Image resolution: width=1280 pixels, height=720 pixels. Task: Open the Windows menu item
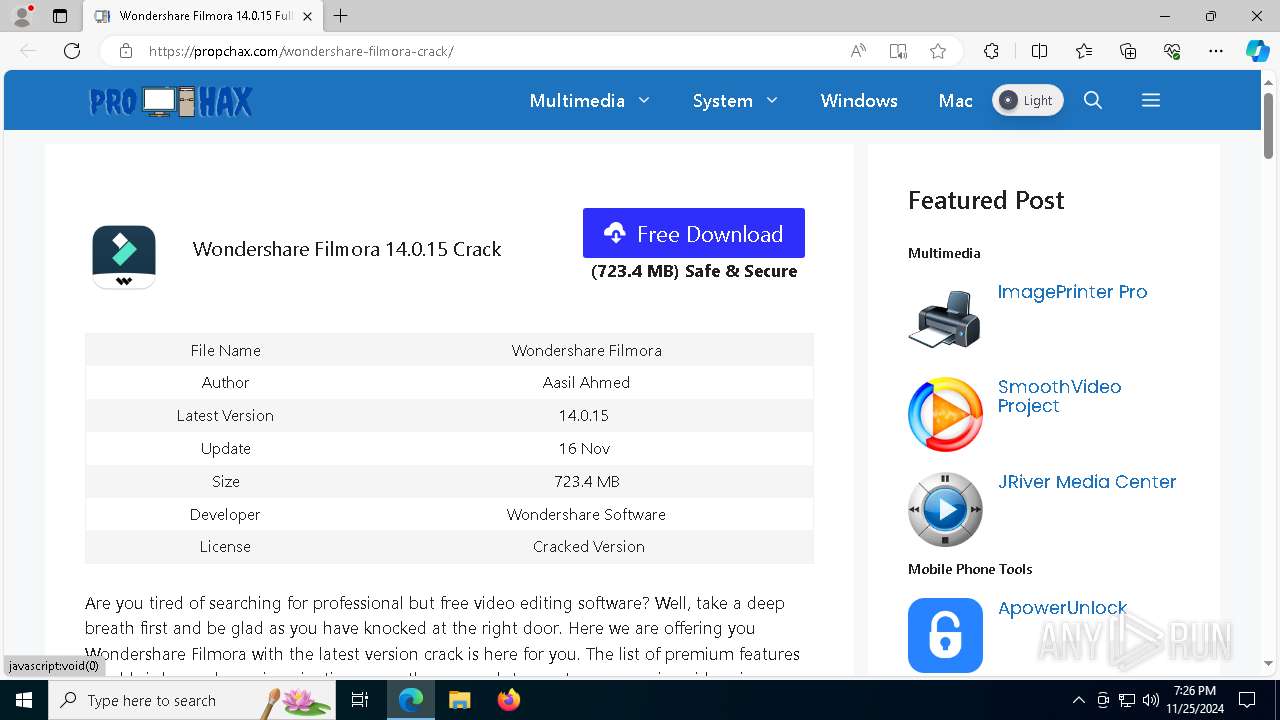859,101
